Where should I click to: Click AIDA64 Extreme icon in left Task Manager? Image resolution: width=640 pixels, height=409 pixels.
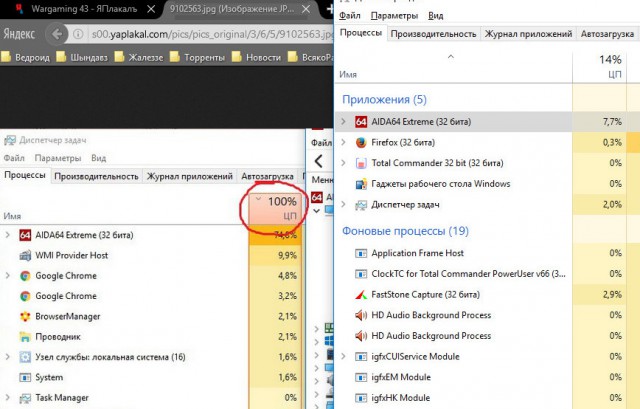click(25, 235)
